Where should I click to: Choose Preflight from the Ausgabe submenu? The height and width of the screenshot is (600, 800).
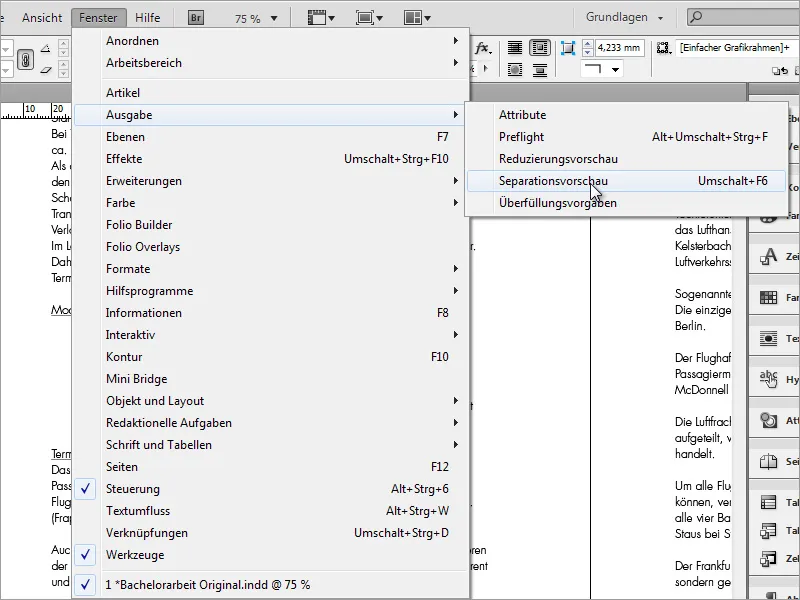626,137
